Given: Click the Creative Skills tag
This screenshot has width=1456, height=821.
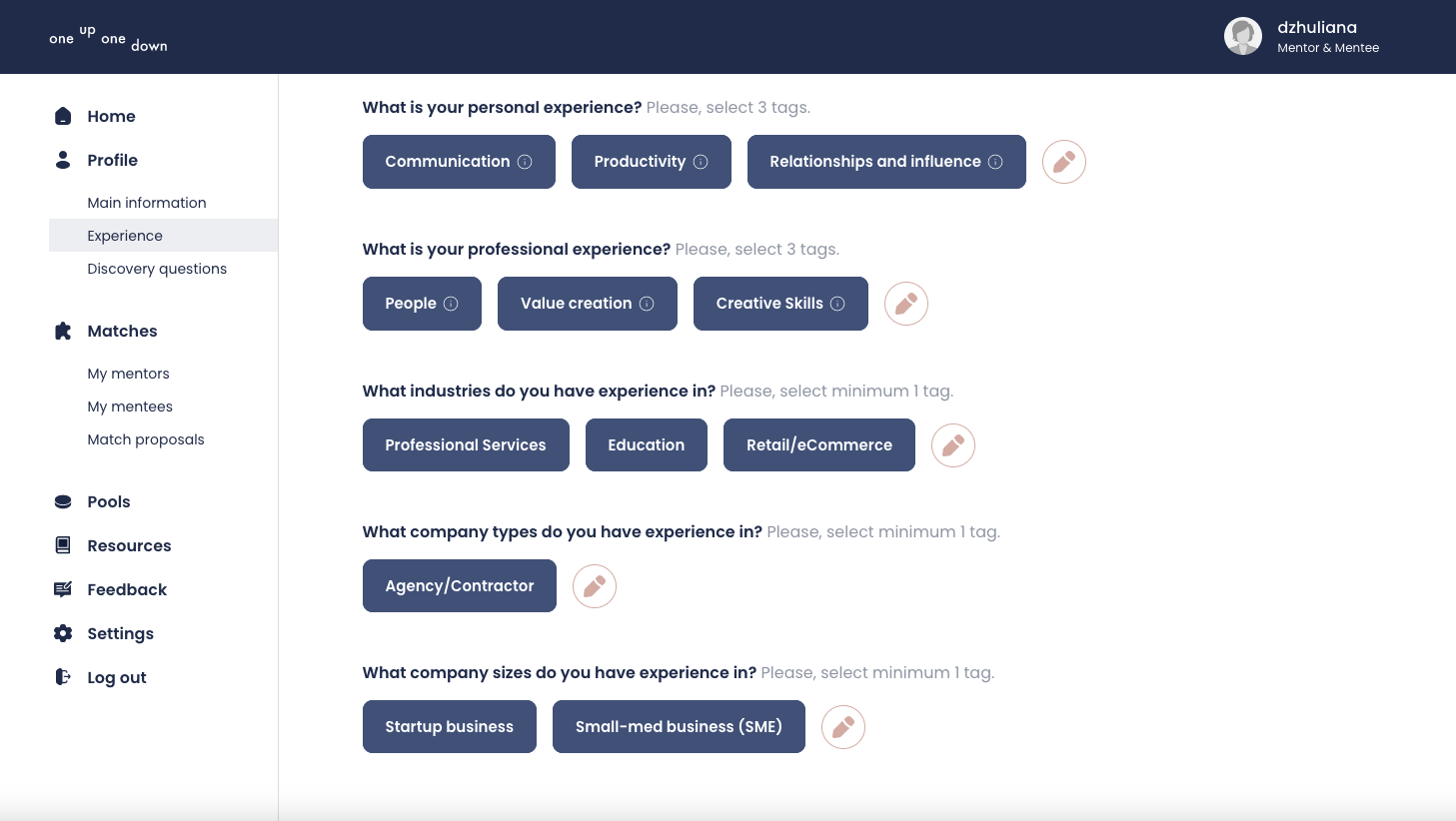Looking at the screenshot, I should [780, 304].
